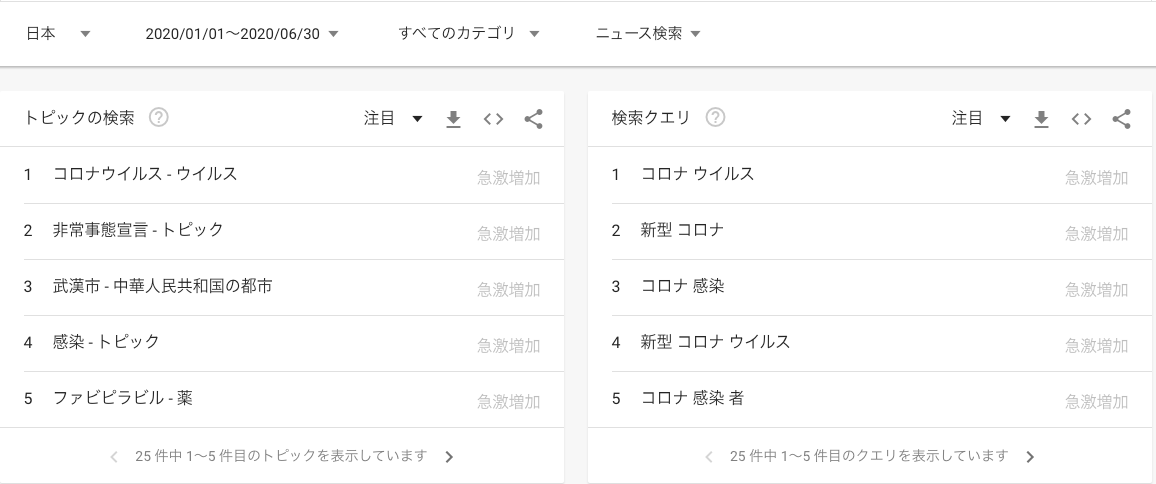Open topic 武漢市 - 中華人民共和国の都市
The height and width of the screenshot is (484, 1156).
(282, 287)
